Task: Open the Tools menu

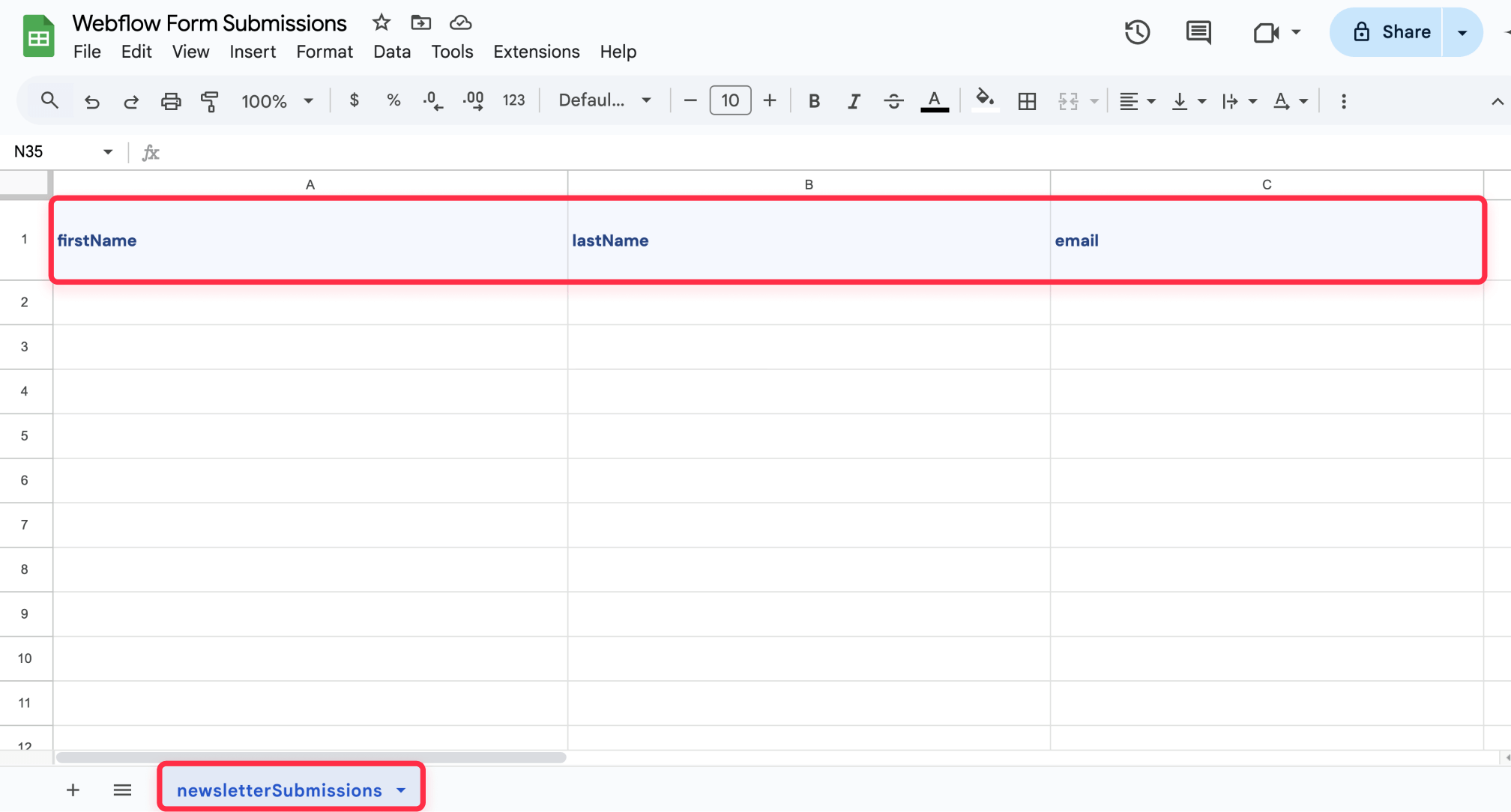Action: click(452, 52)
